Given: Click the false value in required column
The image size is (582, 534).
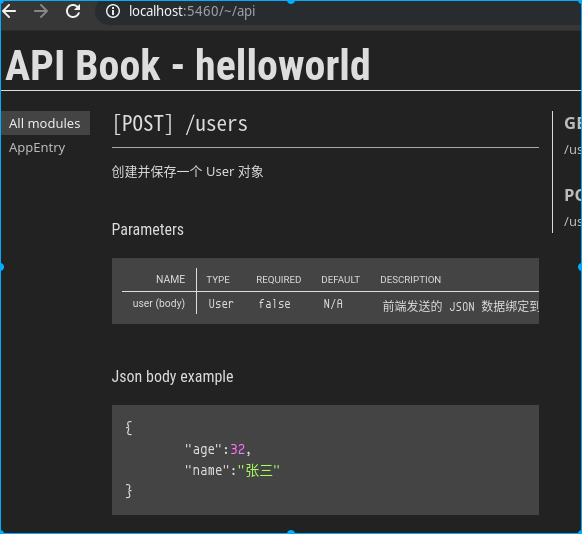Looking at the screenshot, I should (275, 304).
